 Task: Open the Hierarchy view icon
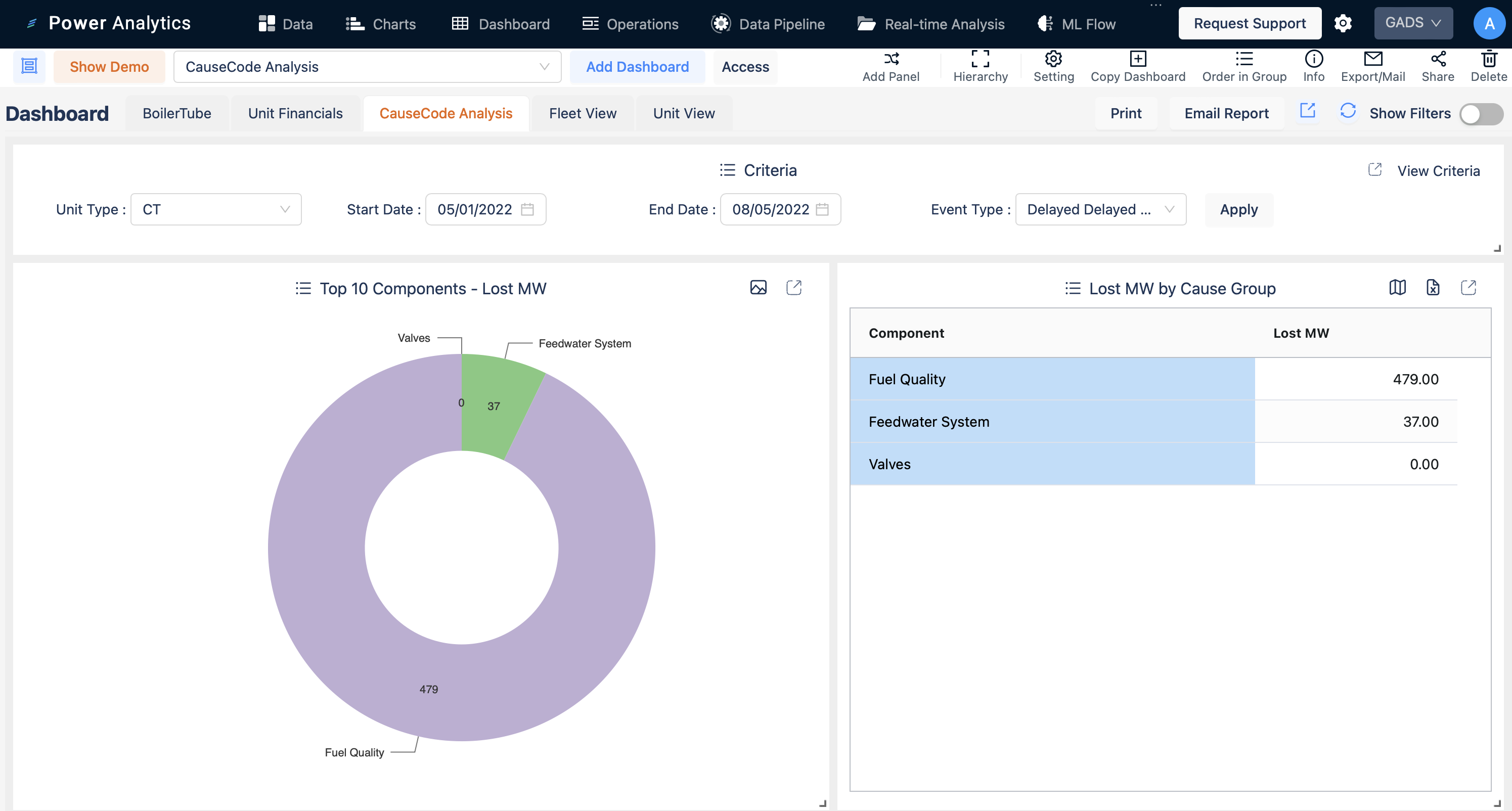pos(979,59)
